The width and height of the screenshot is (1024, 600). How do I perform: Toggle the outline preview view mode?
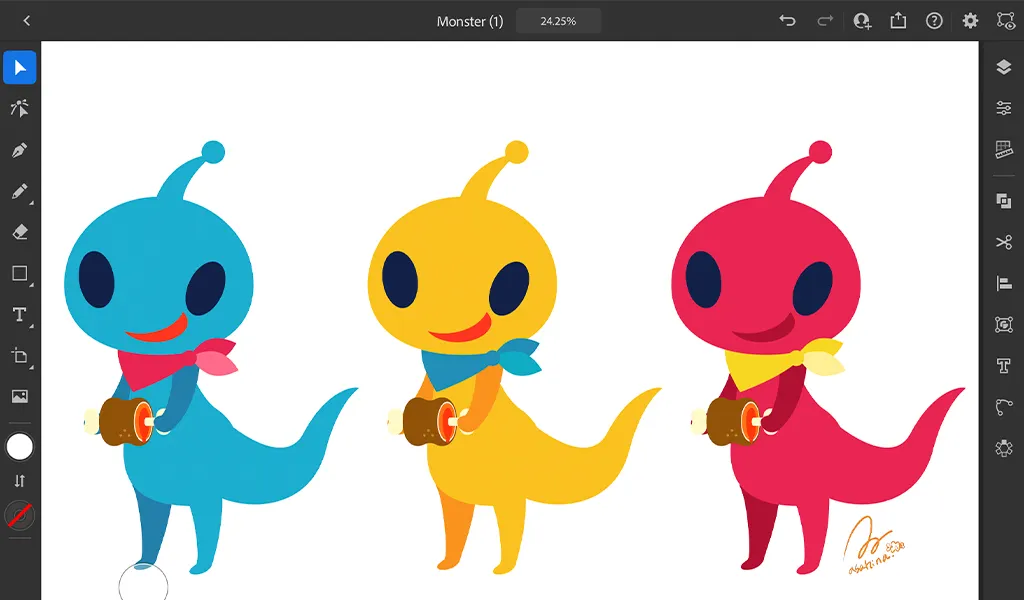click(x=1005, y=21)
